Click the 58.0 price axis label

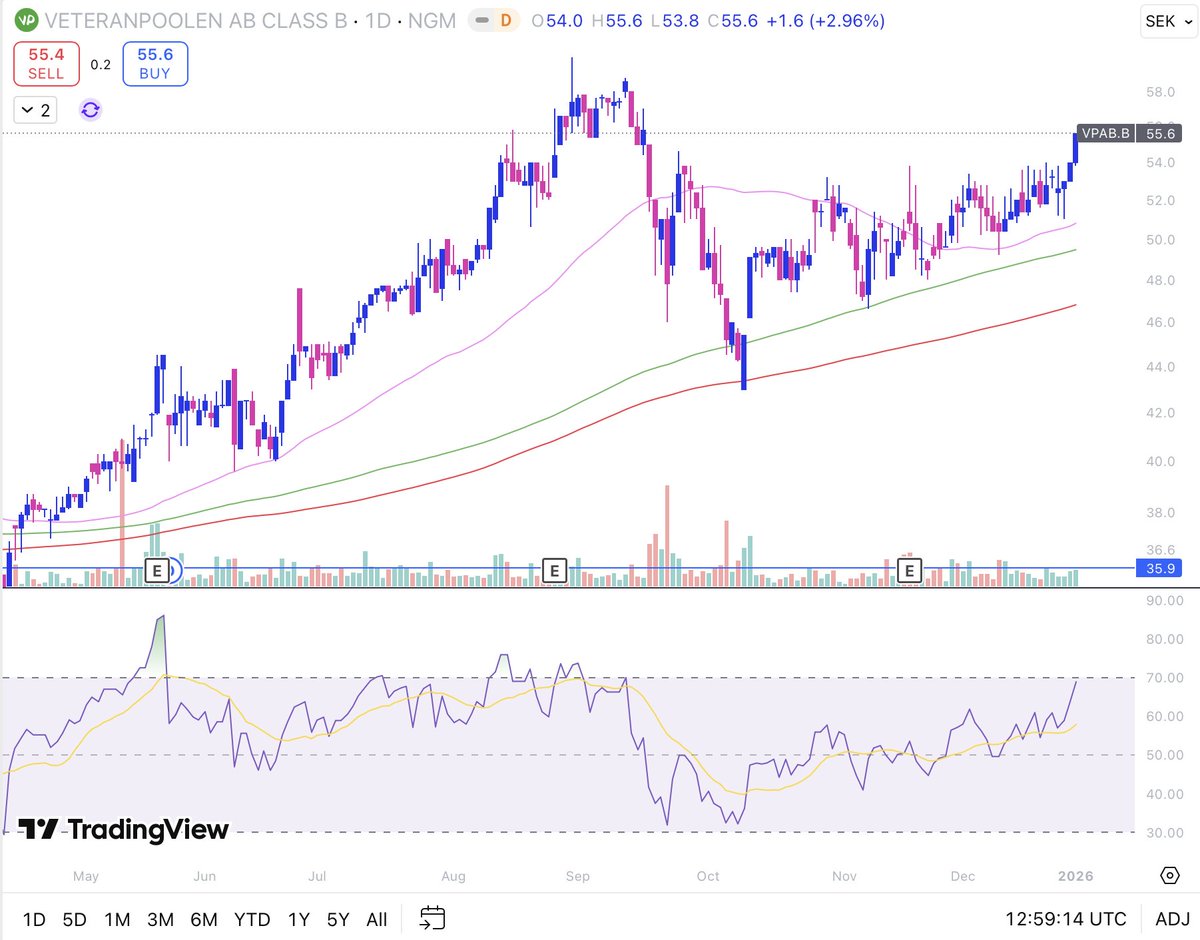pyautogui.click(x=1159, y=93)
